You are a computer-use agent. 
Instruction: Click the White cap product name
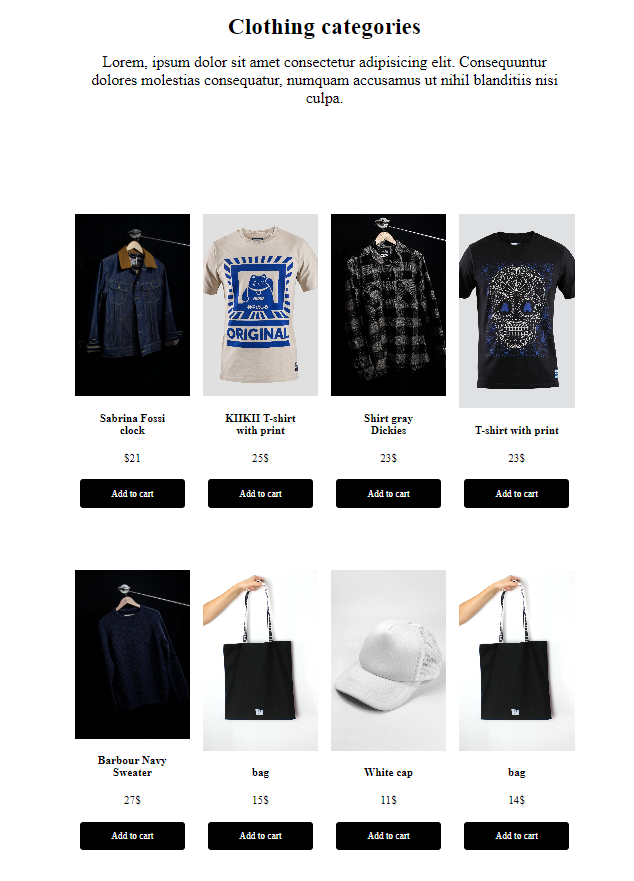(x=388, y=772)
